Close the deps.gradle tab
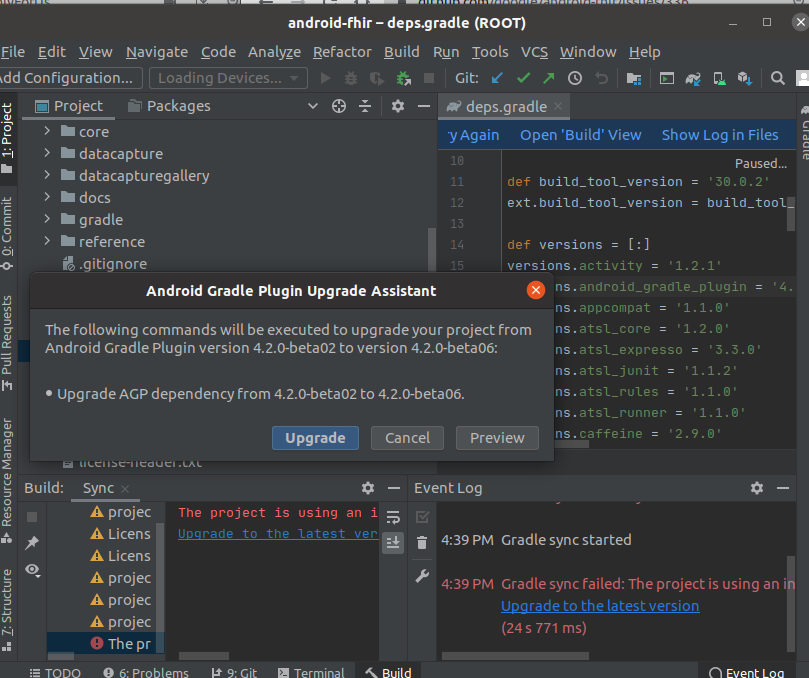This screenshot has width=809, height=678. (558, 106)
